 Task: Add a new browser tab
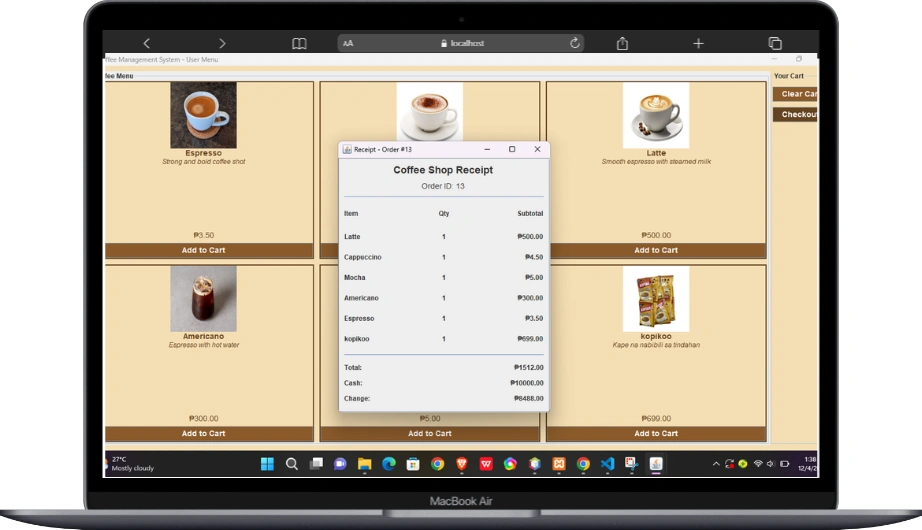[x=698, y=43]
